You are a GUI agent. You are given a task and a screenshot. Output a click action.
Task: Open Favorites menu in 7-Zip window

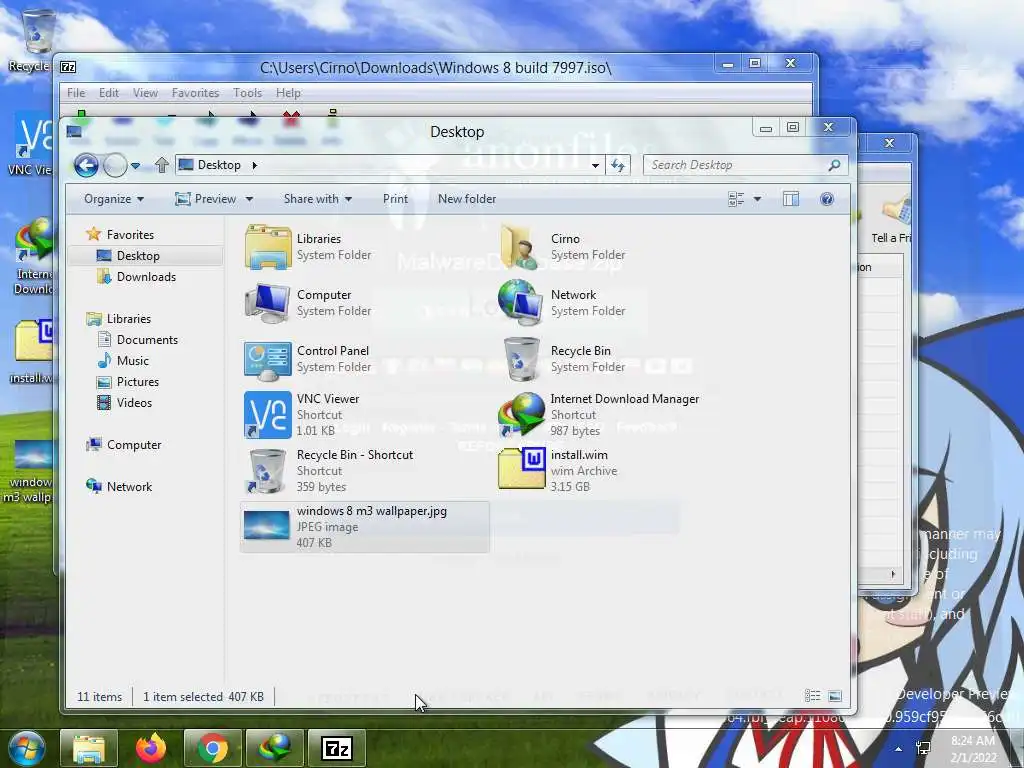click(x=195, y=93)
